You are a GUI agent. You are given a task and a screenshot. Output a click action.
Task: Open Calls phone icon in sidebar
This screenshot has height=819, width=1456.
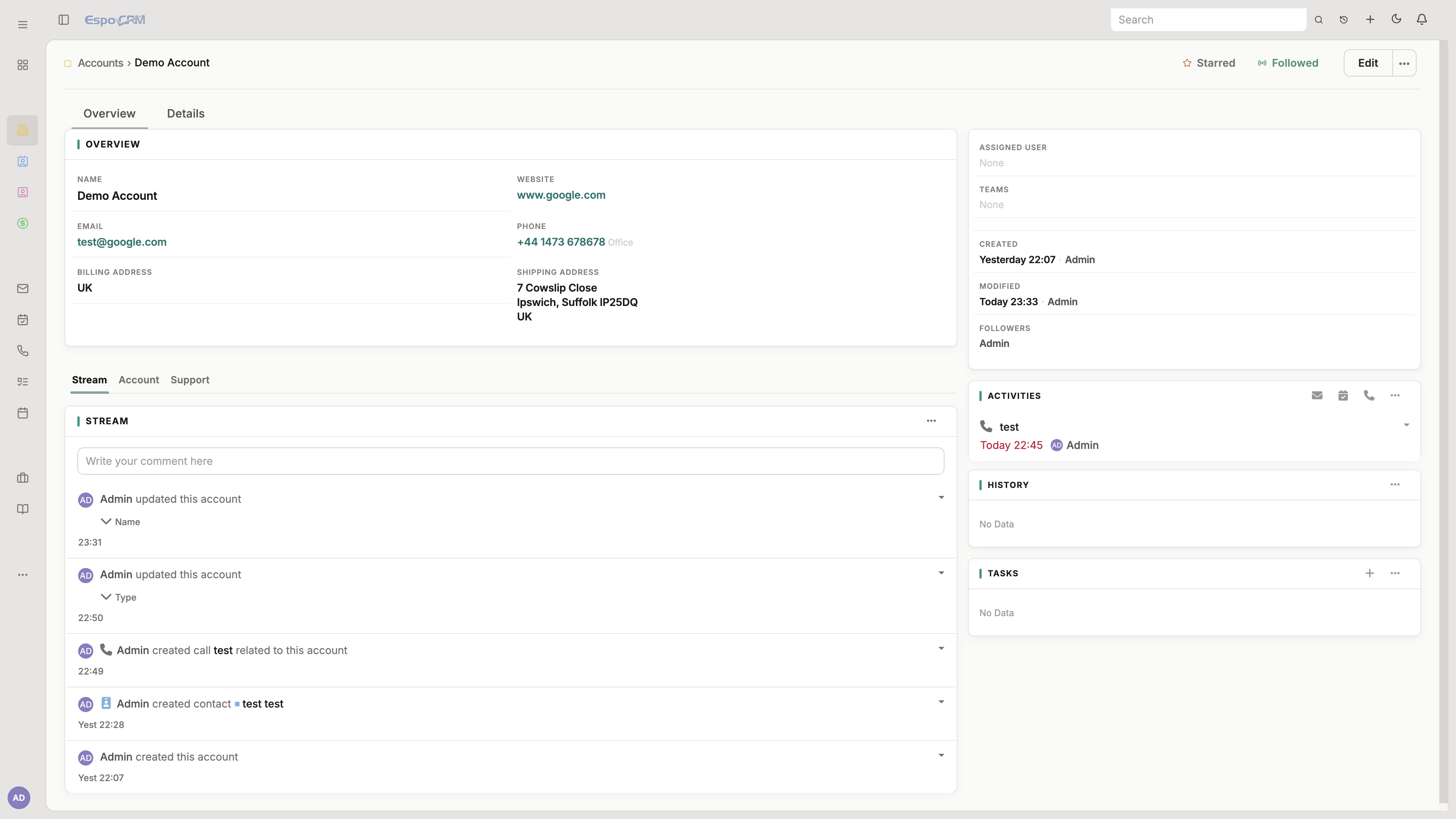point(23,351)
